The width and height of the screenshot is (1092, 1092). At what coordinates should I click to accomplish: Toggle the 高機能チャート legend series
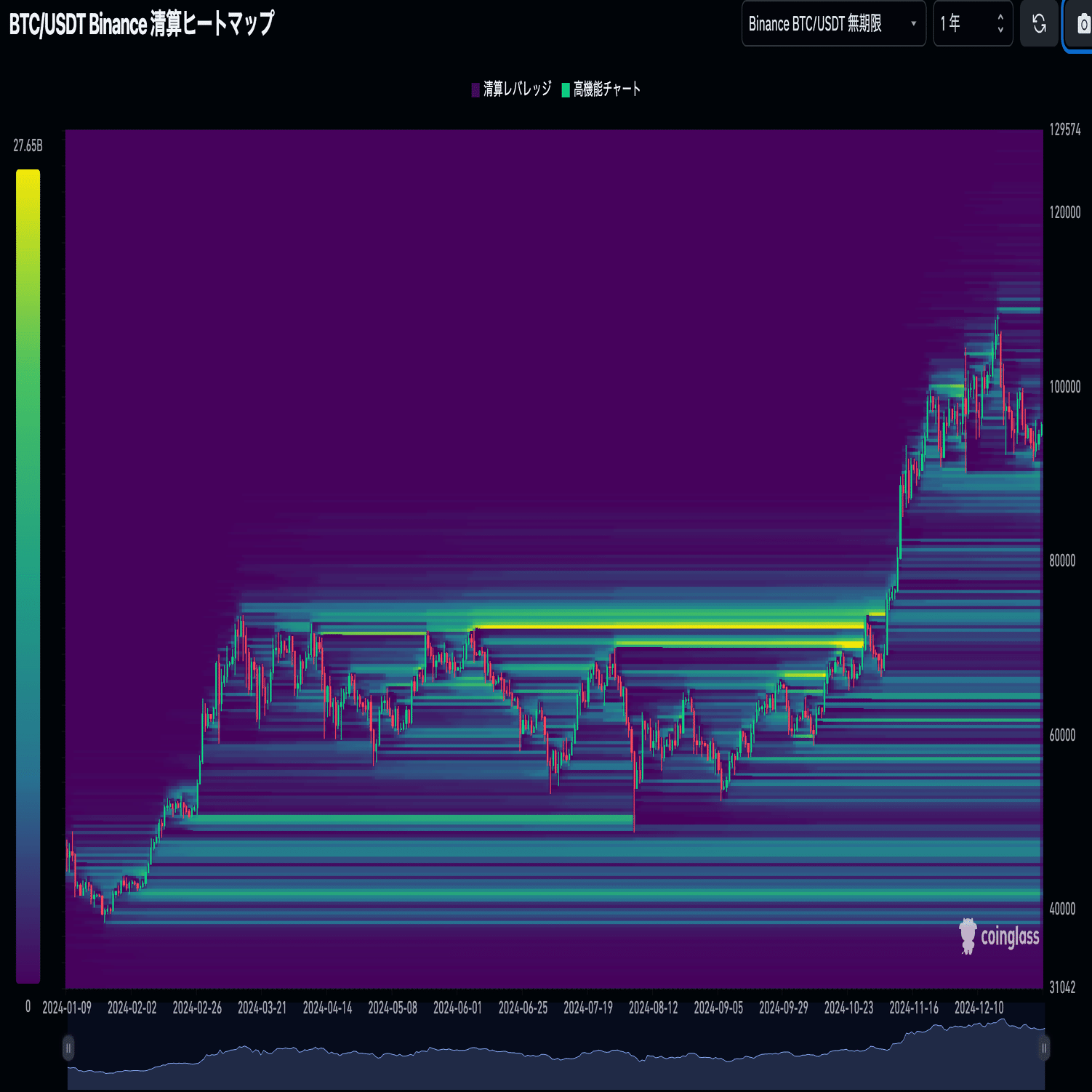pyautogui.click(x=601, y=89)
